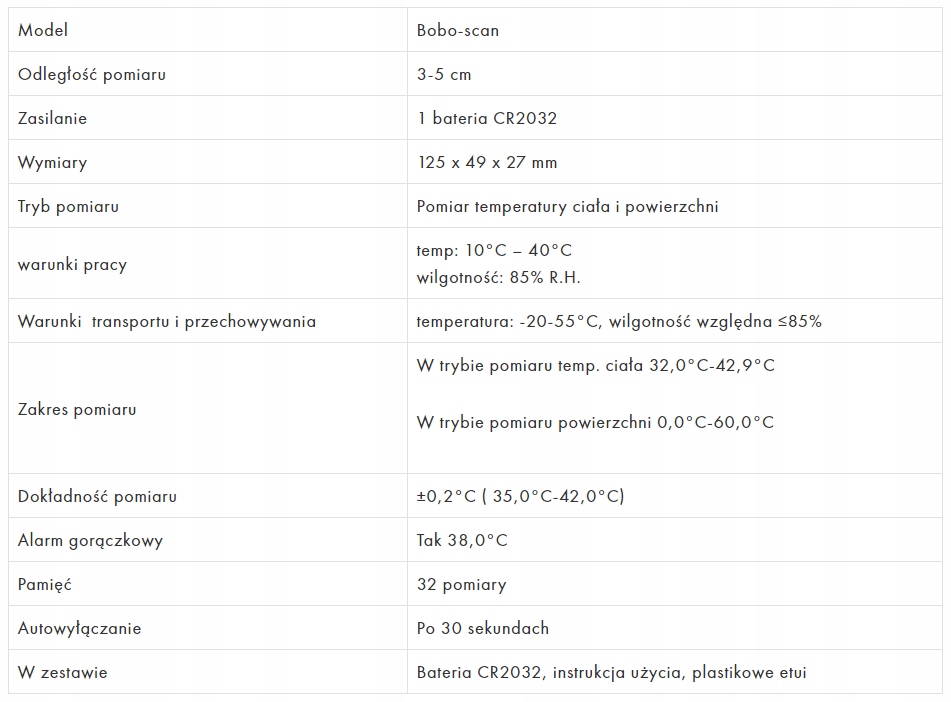Click the "Bobo-scan" model value

click(458, 30)
